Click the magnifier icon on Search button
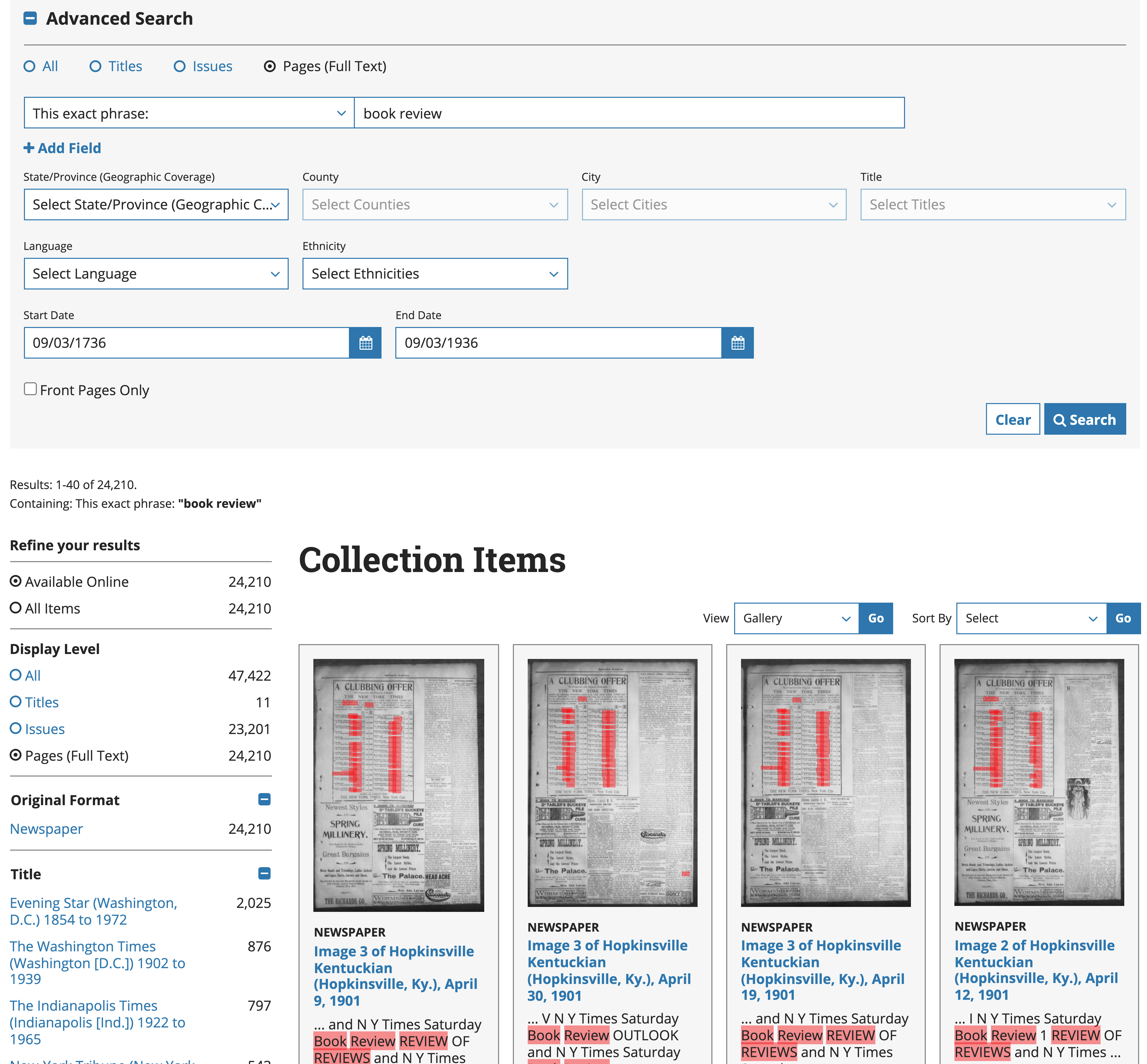 (1061, 420)
